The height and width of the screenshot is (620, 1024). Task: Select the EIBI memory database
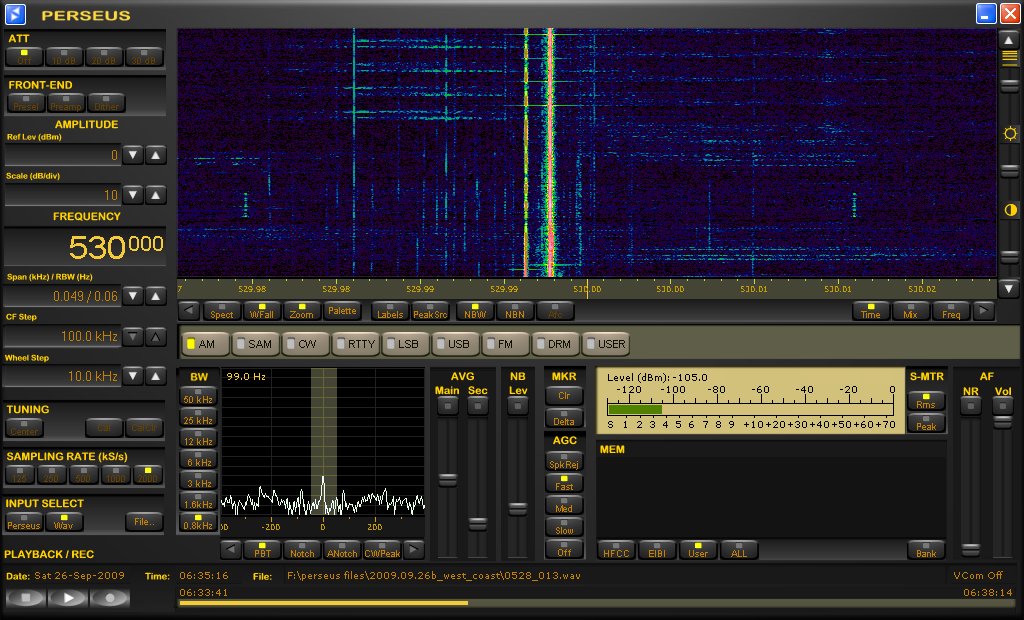[x=657, y=550]
